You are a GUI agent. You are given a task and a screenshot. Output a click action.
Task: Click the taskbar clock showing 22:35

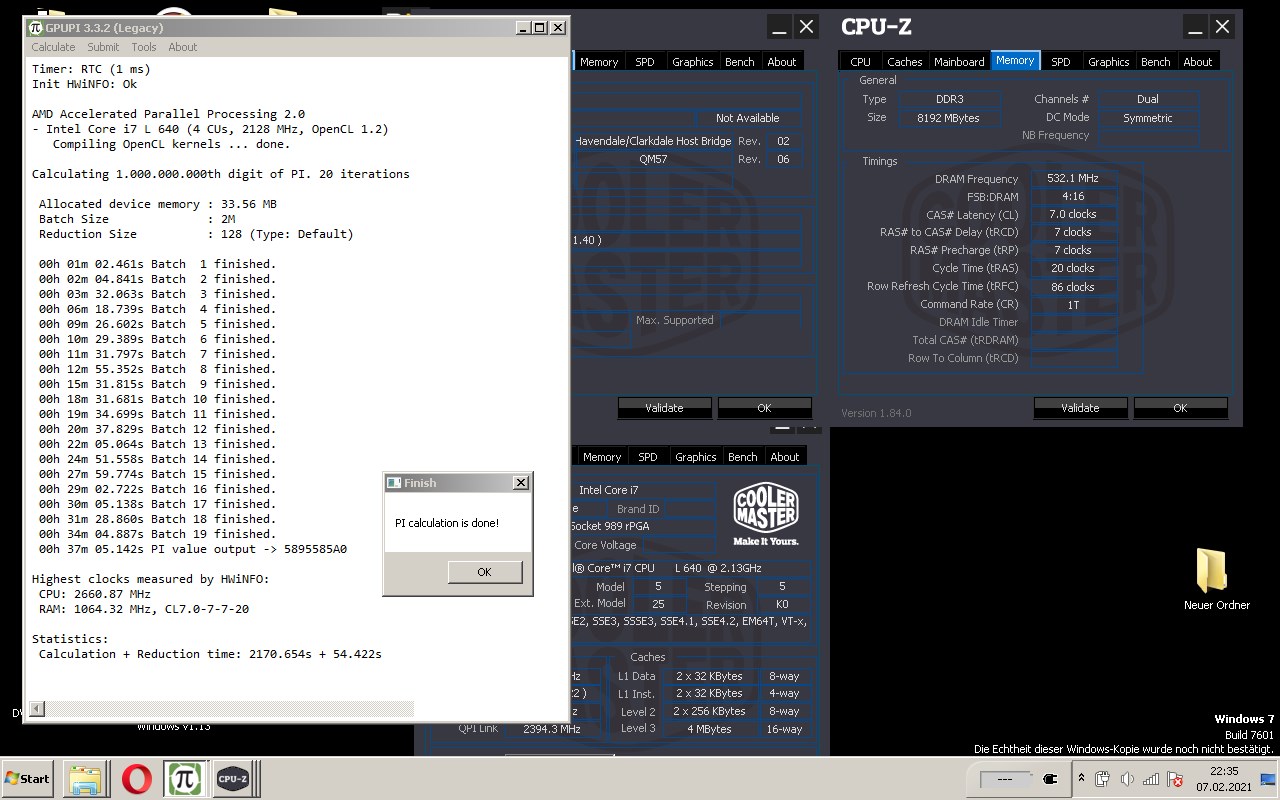tap(1224, 779)
